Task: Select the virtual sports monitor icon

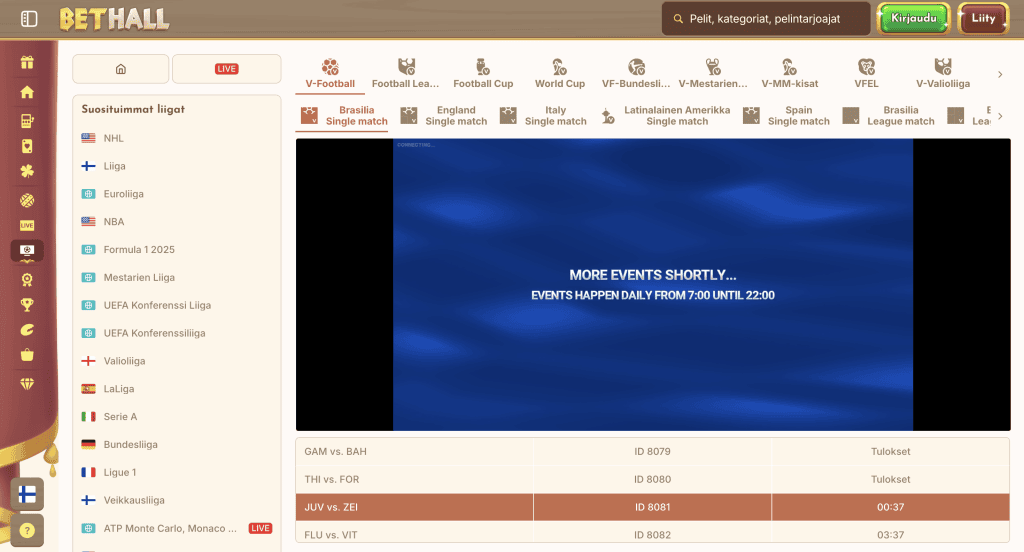Action: pos(27,251)
